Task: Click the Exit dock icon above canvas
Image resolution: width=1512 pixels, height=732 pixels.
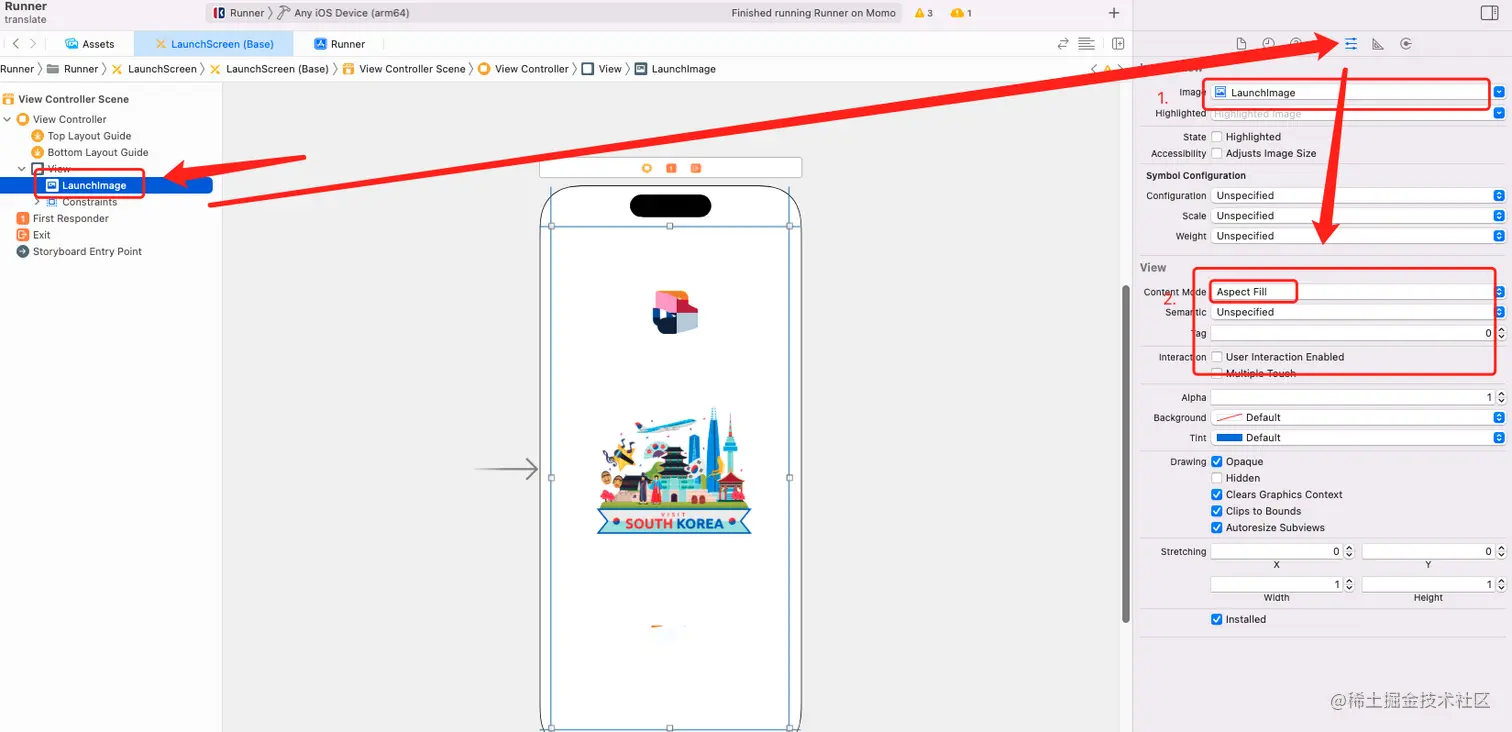Action: click(x=696, y=168)
